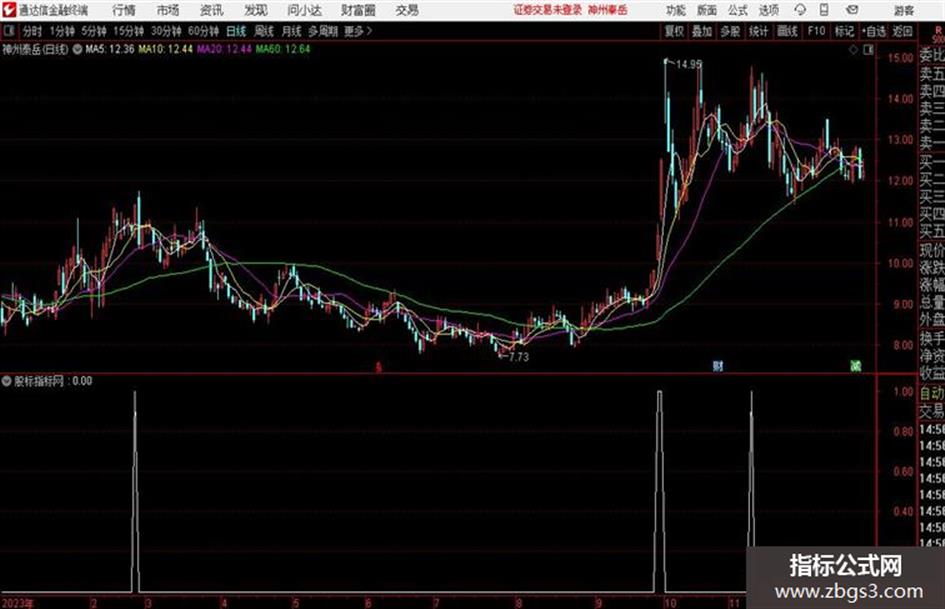Image resolution: width=945 pixels, height=609 pixels.
Task: Open the 交易 menu
Action: (407, 10)
